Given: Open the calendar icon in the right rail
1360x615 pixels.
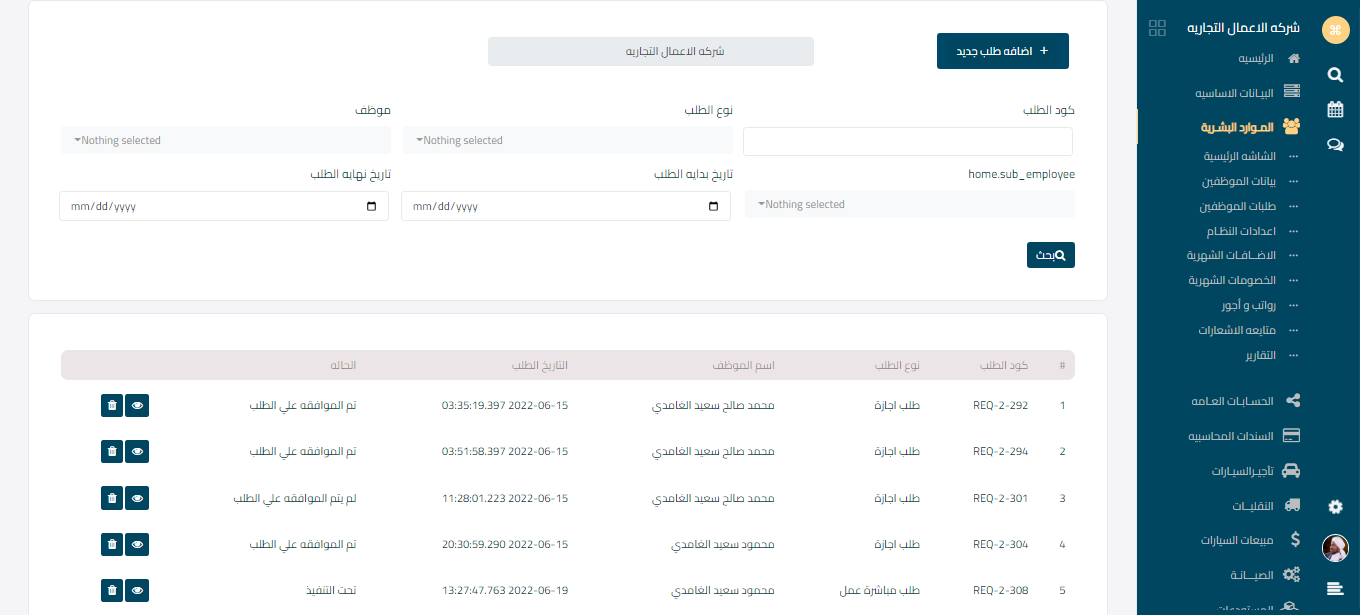Looking at the screenshot, I should click(x=1335, y=109).
